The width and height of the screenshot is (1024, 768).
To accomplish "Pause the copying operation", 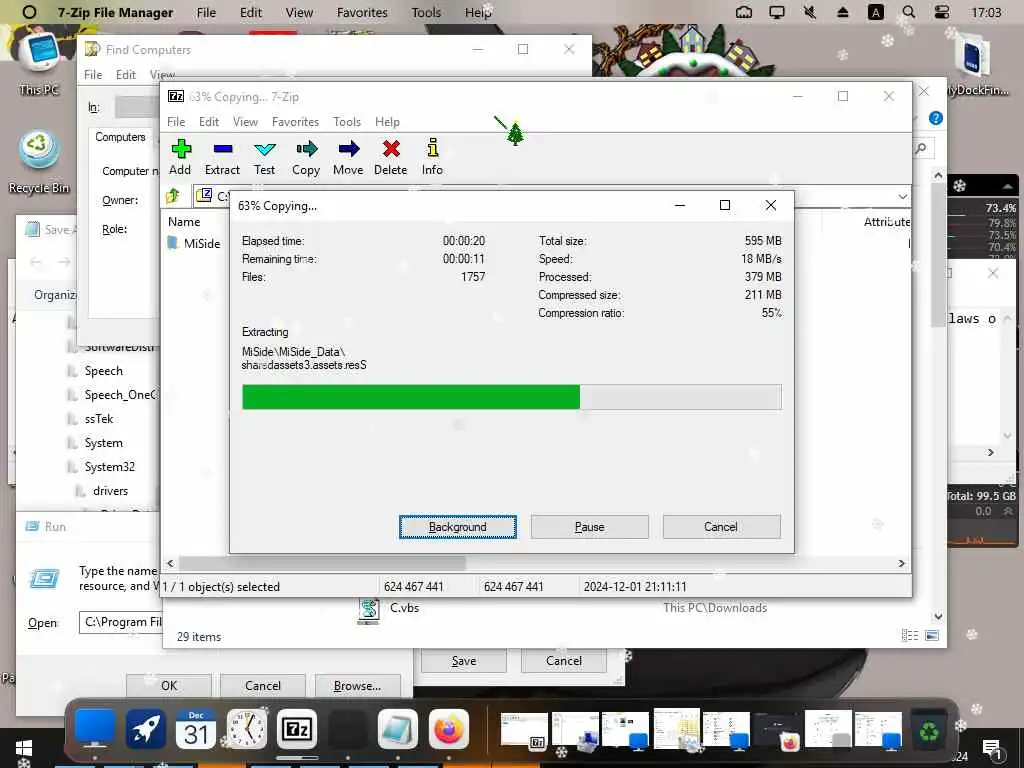I will pyautogui.click(x=590, y=527).
